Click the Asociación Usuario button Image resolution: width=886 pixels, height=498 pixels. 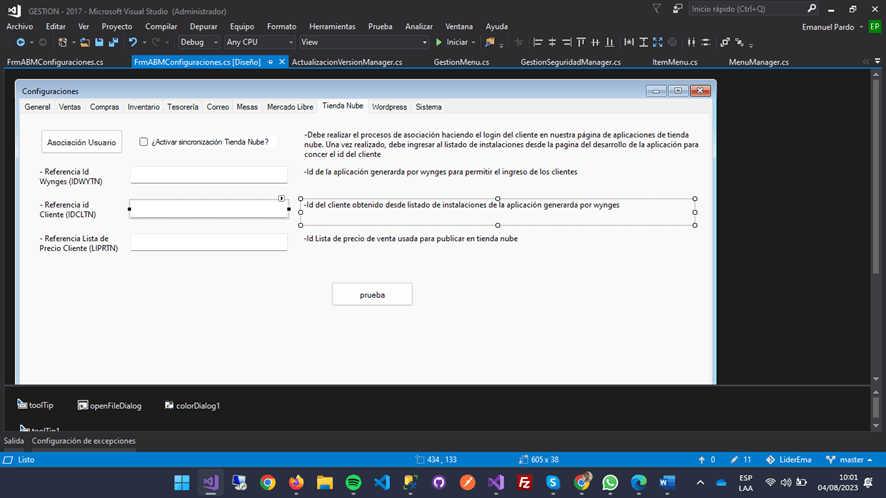(x=82, y=142)
